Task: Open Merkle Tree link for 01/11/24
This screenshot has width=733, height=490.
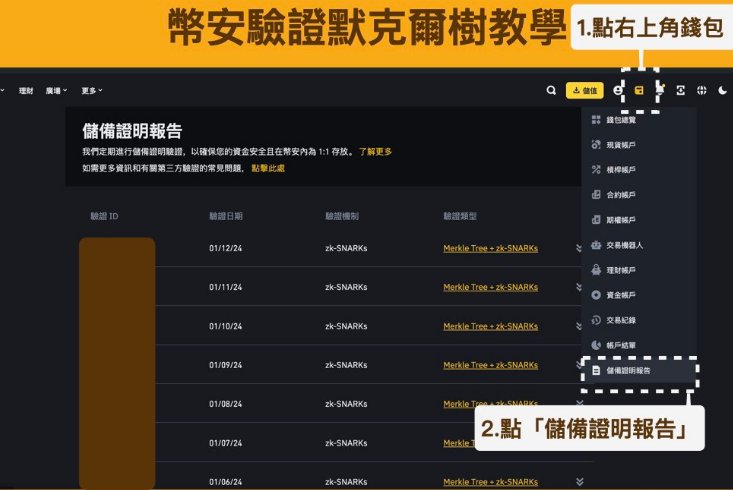Action: [x=490, y=287]
